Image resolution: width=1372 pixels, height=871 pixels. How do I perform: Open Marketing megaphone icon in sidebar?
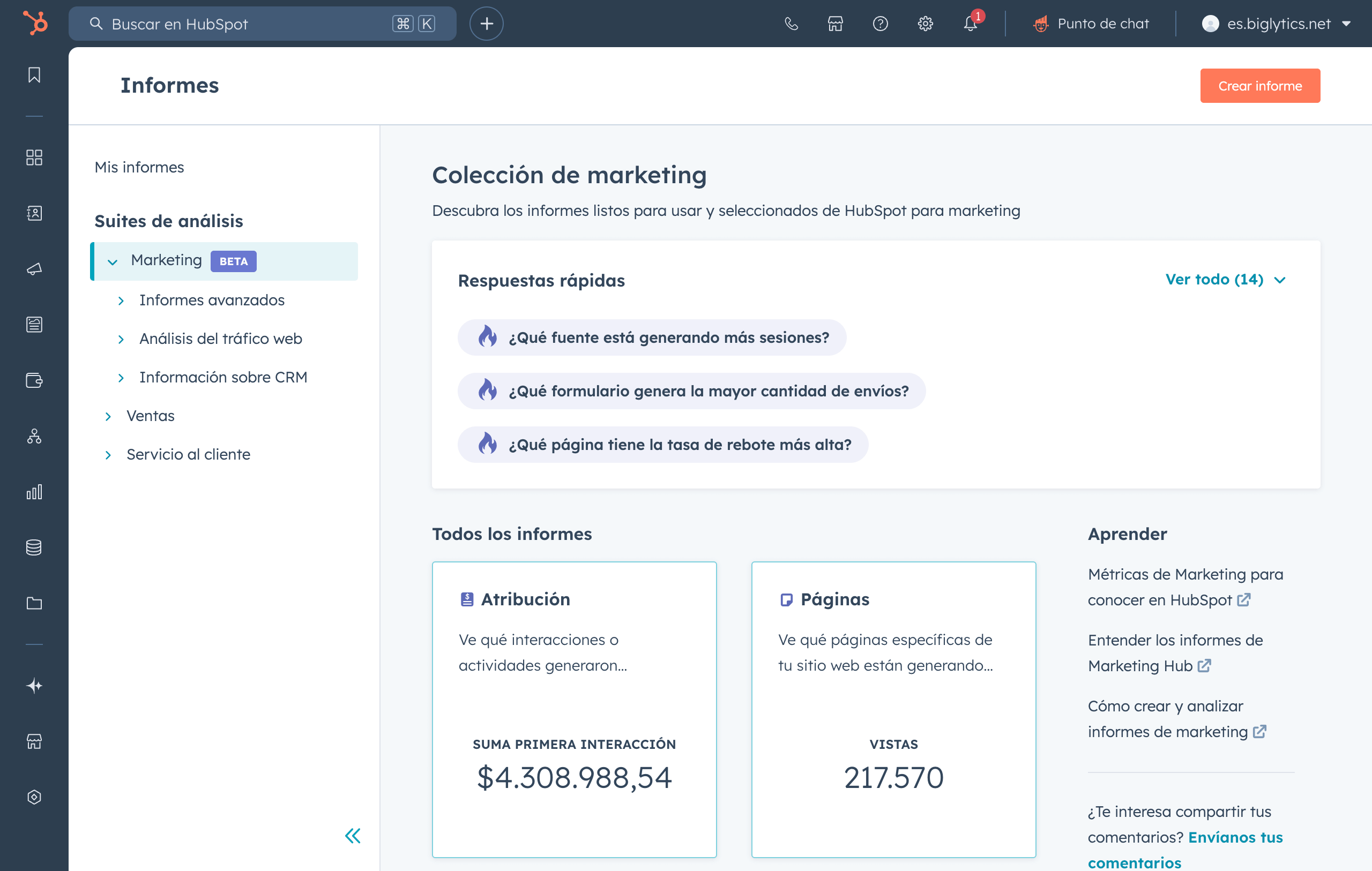pos(34,269)
